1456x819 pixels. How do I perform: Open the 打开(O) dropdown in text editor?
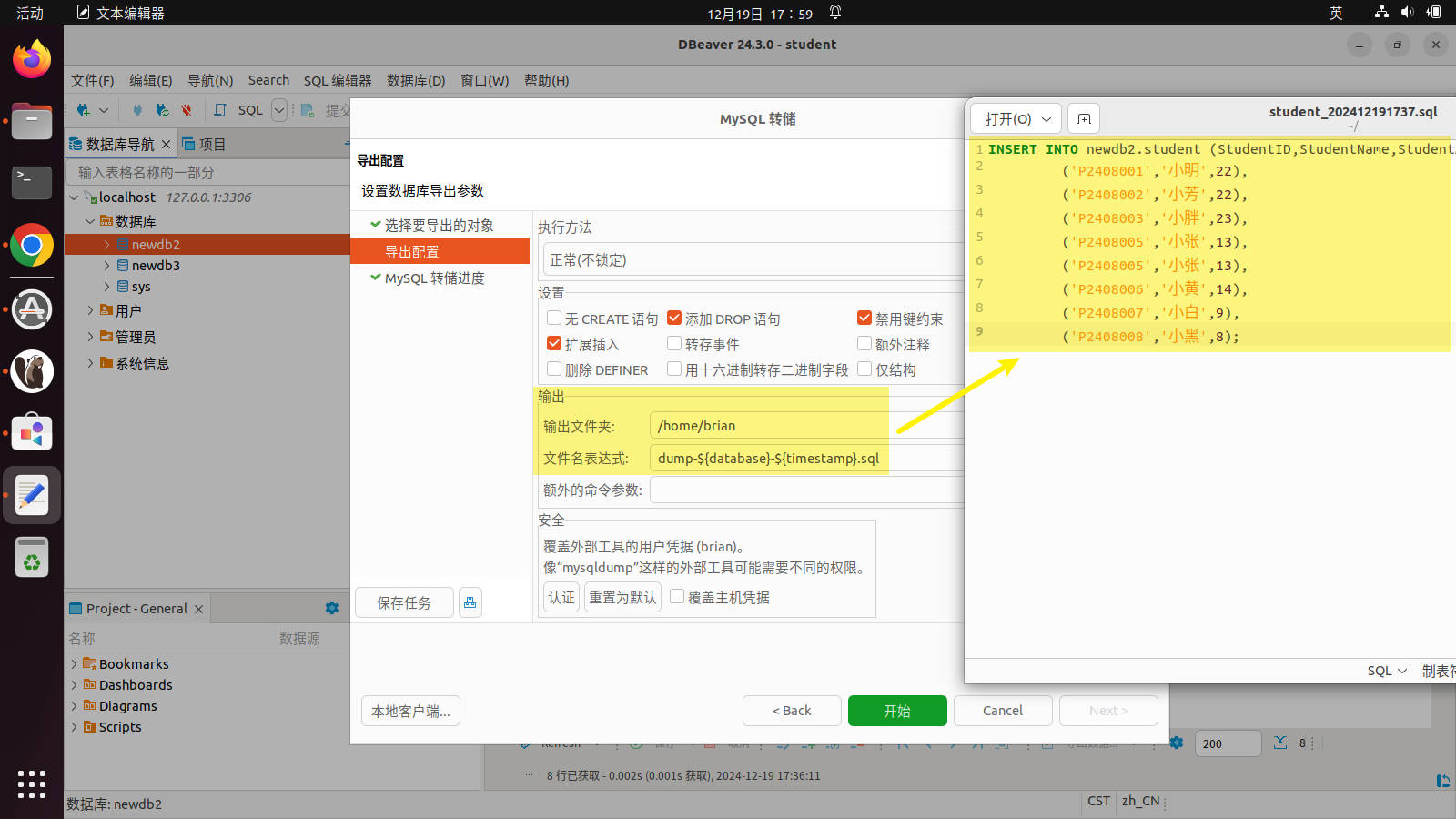[1016, 119]
